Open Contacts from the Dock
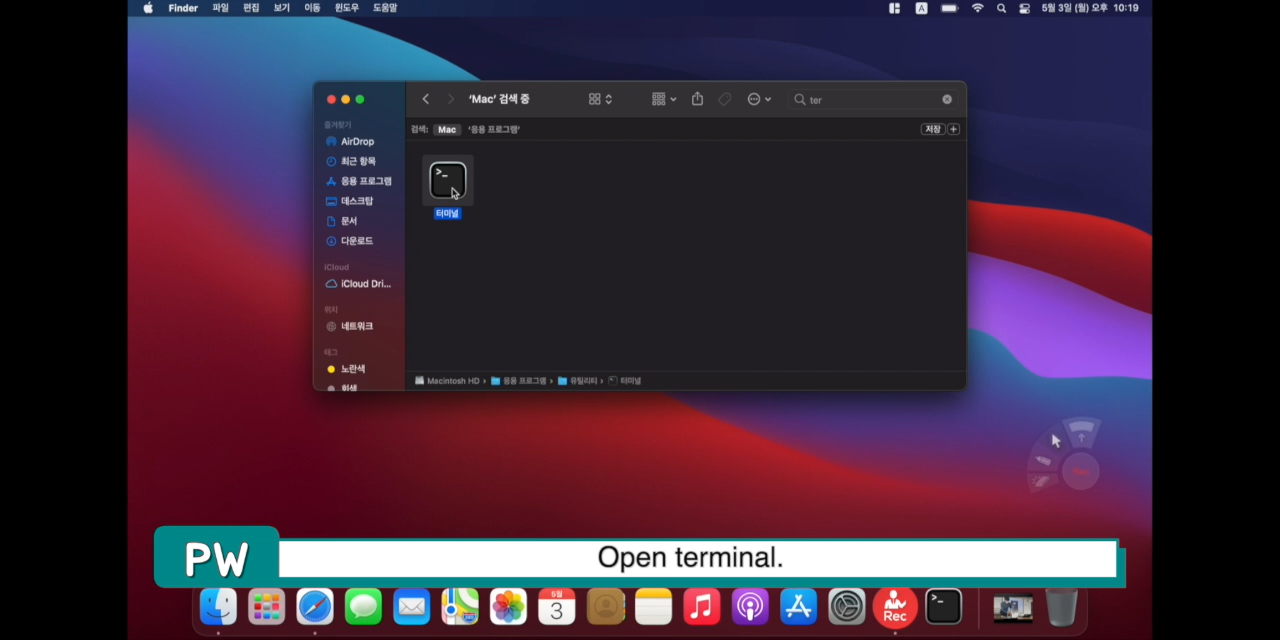The height and width of the screenshot is (640, 1280). point(605,606)
